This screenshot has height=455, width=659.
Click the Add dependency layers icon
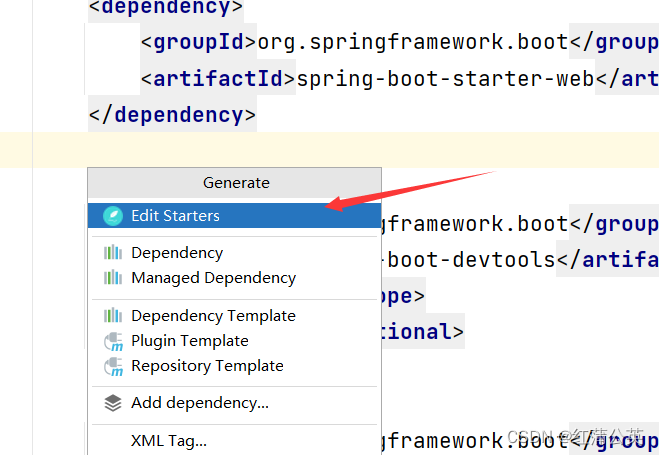[x=113, y=403]
